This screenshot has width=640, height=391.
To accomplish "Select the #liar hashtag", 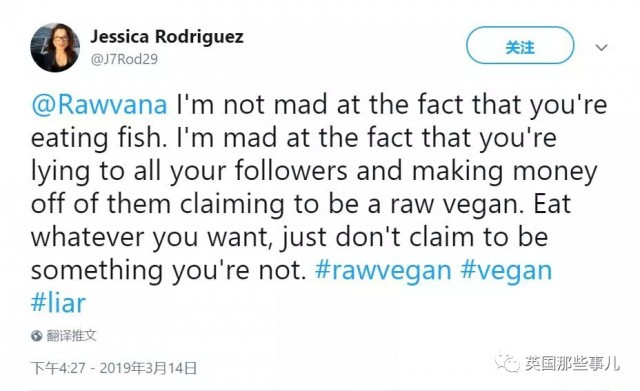I will pyautogui.click(x=58, y=303).
